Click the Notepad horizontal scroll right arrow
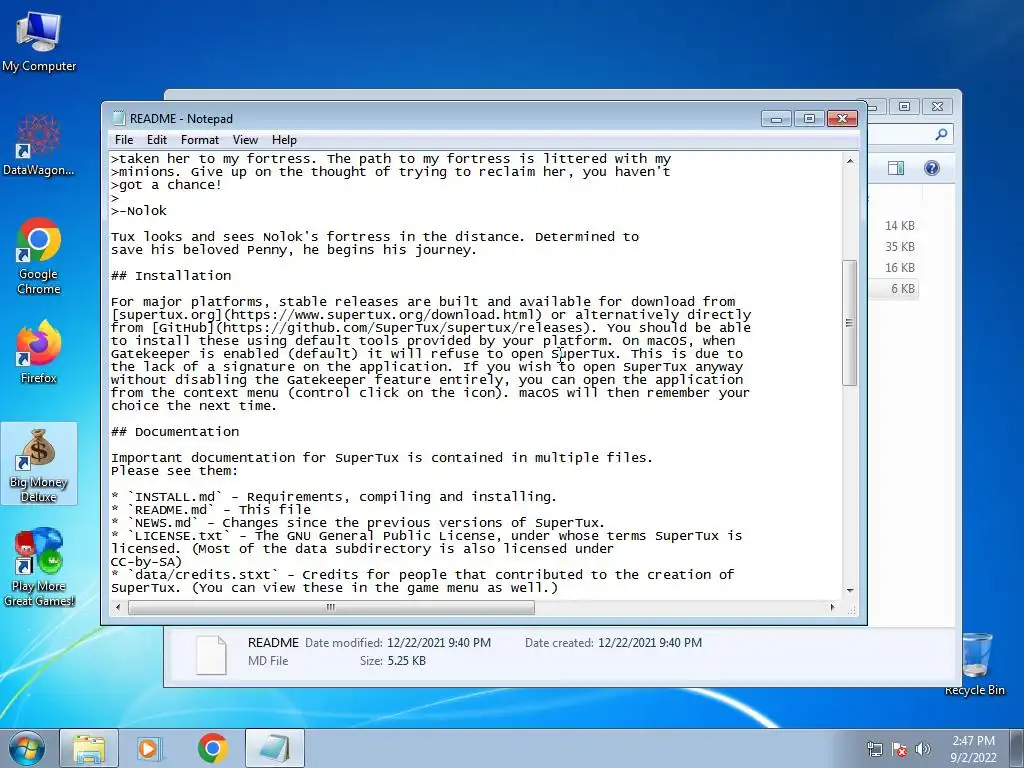Viewport: 1024px width, 768px height. 832,607
